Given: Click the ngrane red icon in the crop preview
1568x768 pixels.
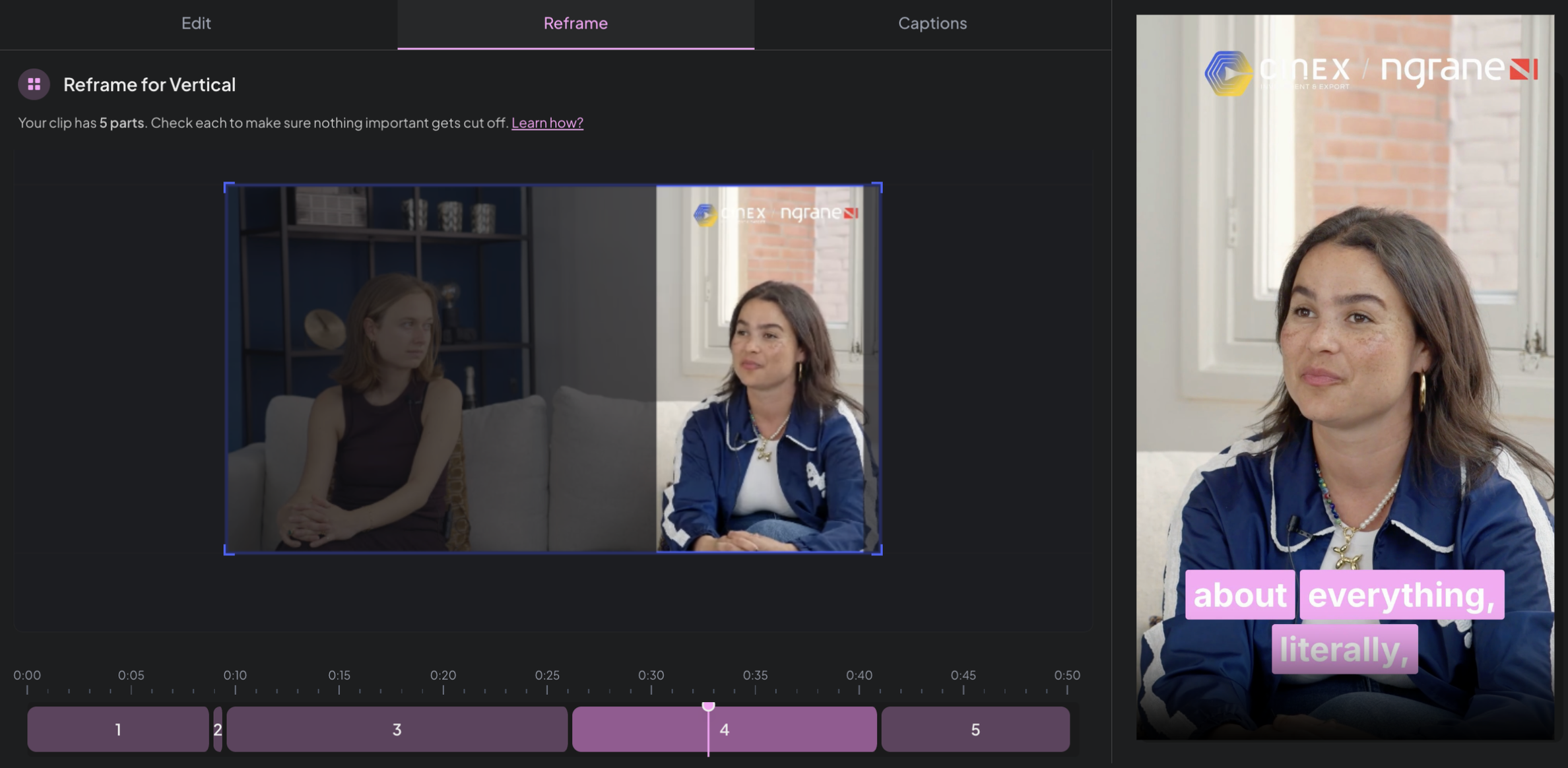Looking at the screenshot, I should coord(851,214).
